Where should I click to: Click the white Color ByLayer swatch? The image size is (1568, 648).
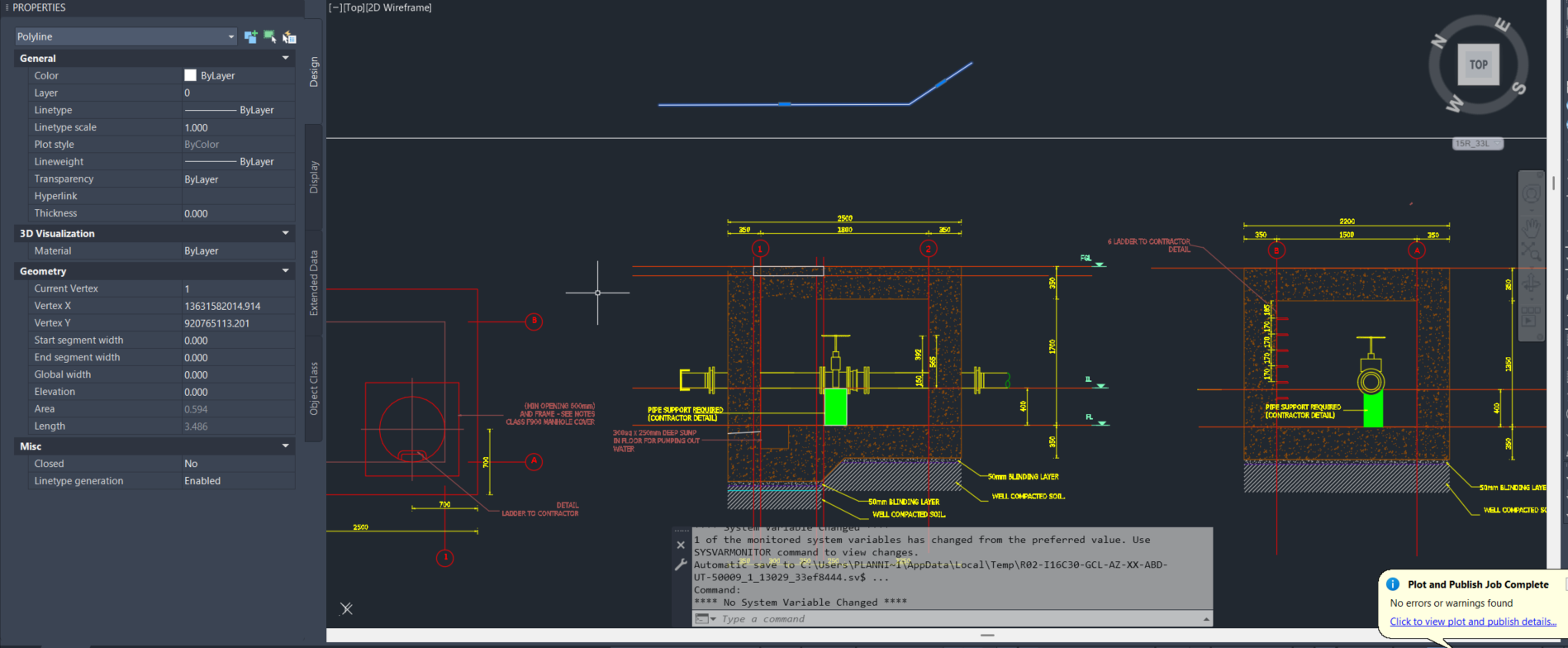190,75
